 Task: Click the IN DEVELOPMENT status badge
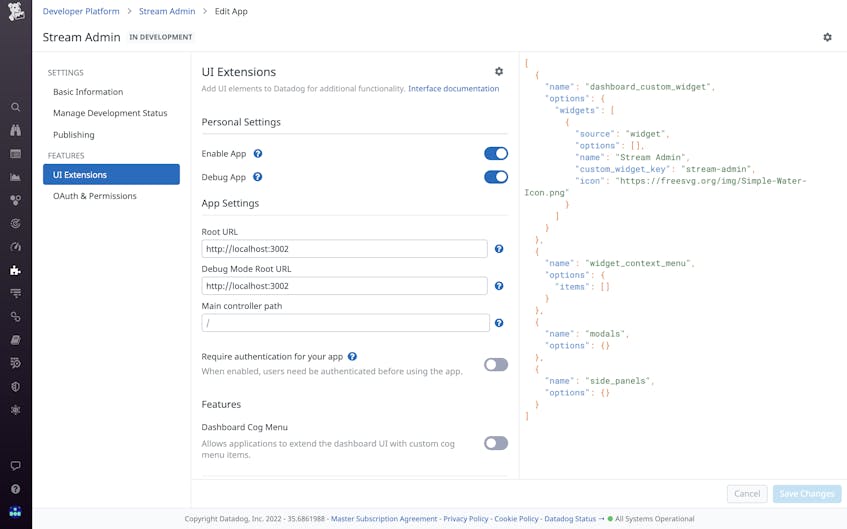pos(160,37)
